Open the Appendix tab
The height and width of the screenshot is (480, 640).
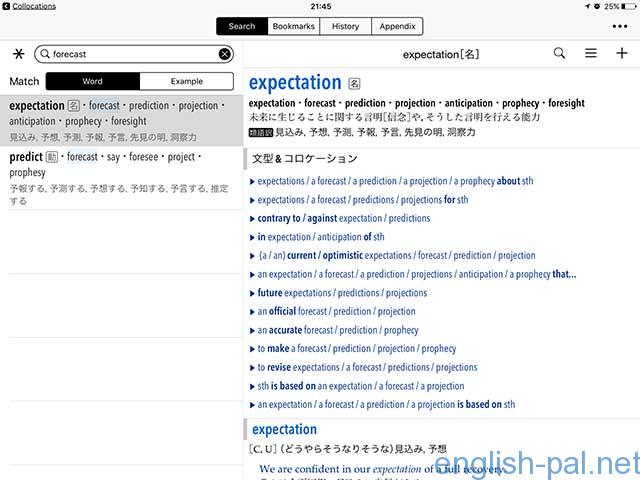pyautogui.click(x=397, y=27)
